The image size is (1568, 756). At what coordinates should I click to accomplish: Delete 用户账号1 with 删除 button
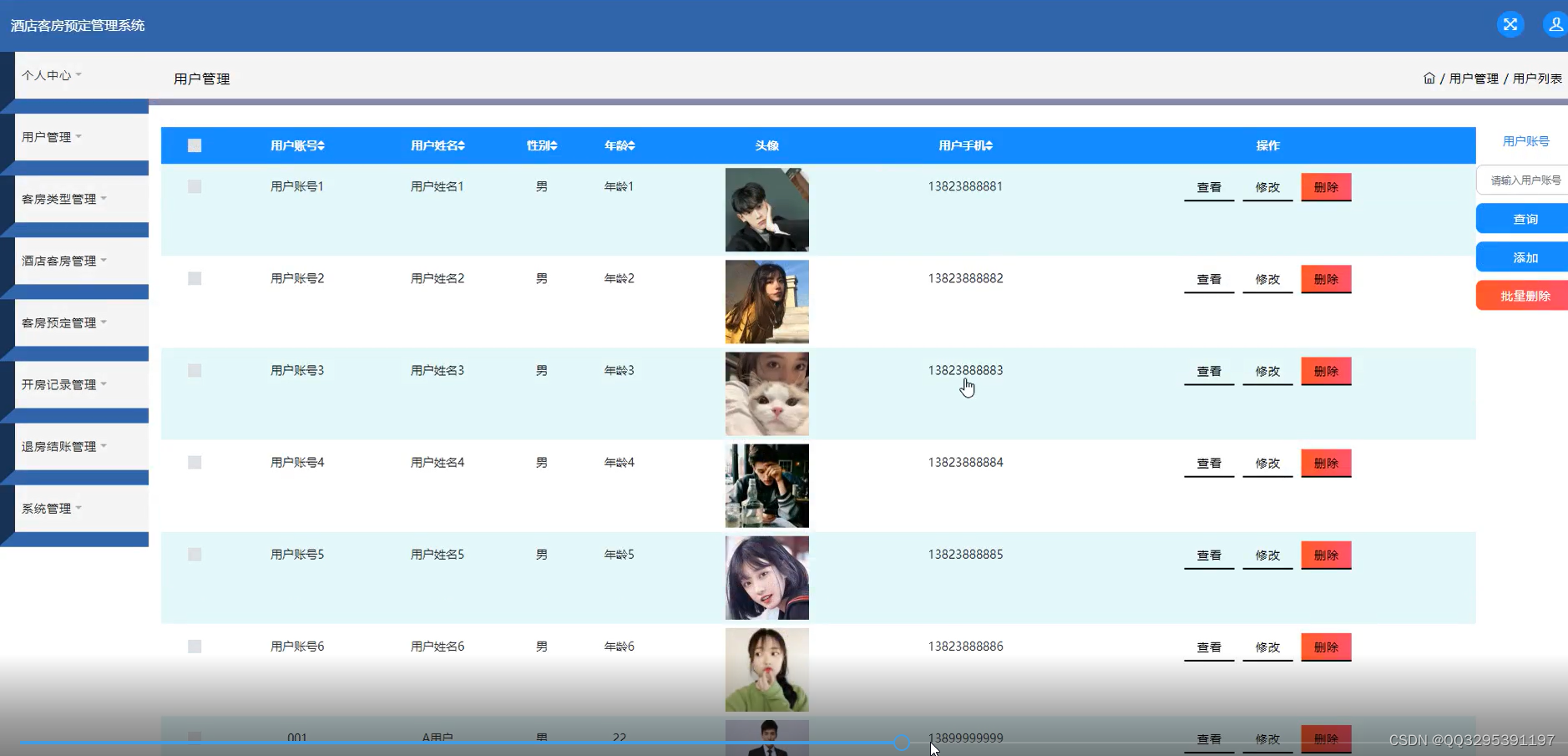tap(1326, 187)
